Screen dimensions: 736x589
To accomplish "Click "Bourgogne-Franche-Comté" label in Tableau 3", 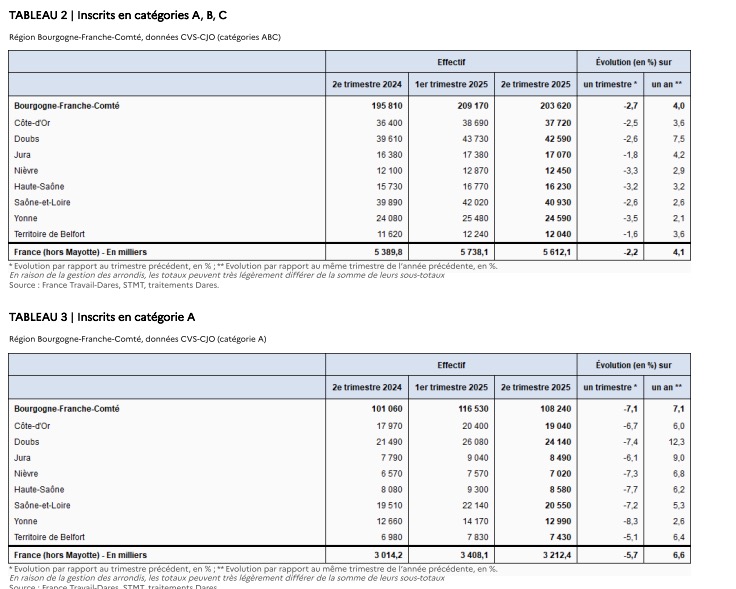I will [x=67, y=409].
